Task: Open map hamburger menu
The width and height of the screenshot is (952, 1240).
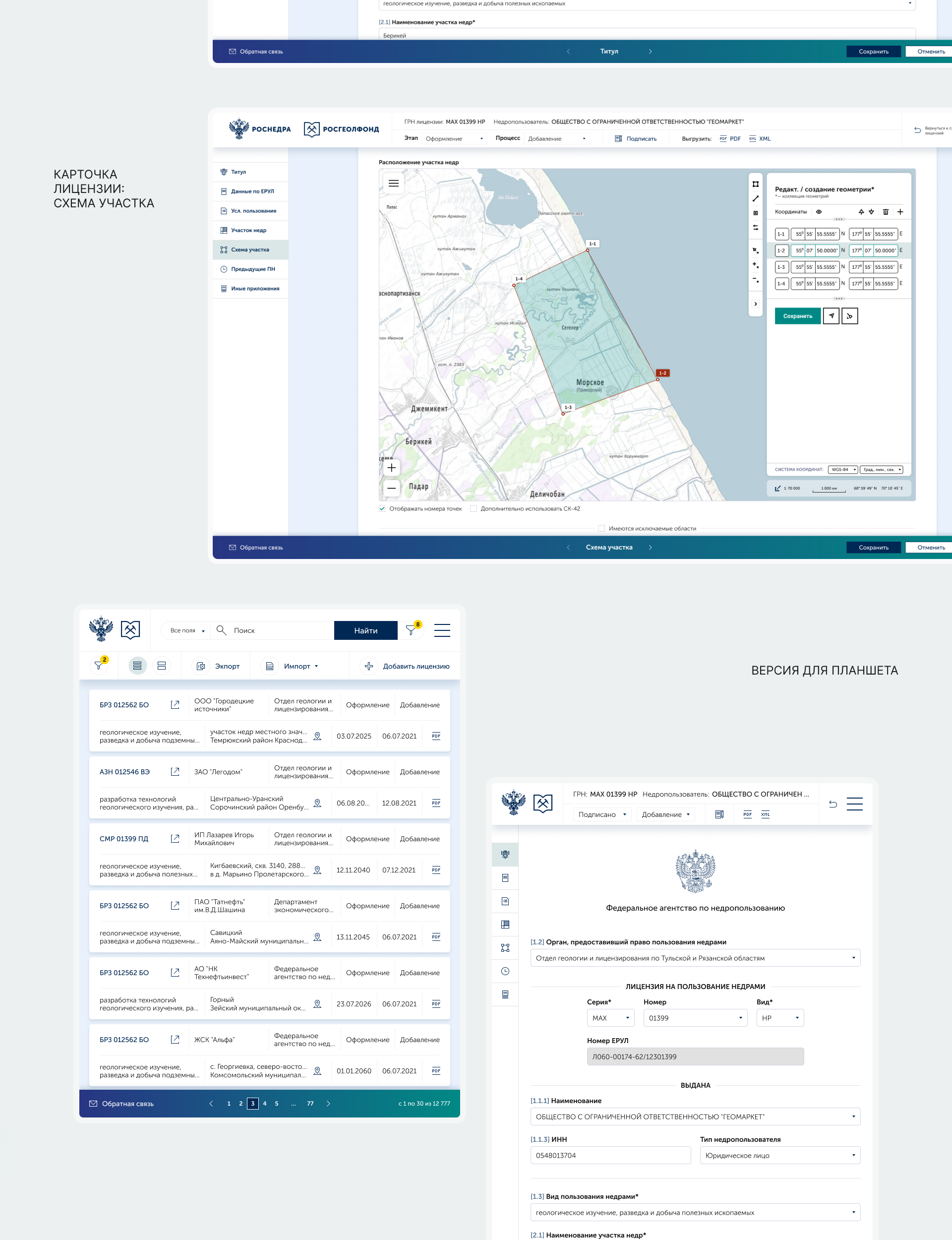Action: point(393,183)
